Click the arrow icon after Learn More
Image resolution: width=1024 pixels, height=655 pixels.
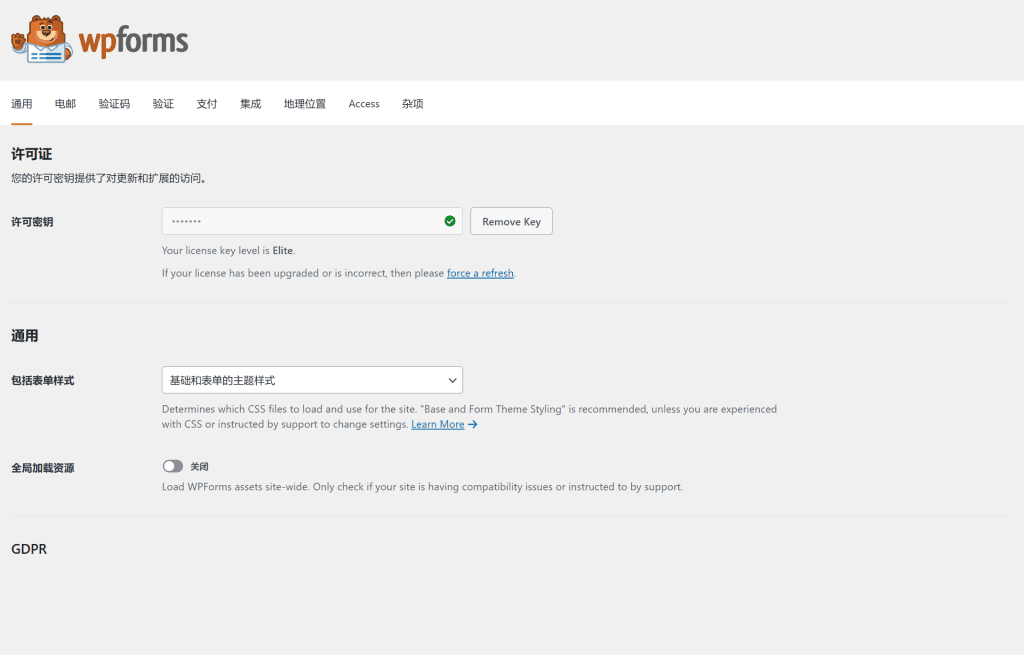473,424
